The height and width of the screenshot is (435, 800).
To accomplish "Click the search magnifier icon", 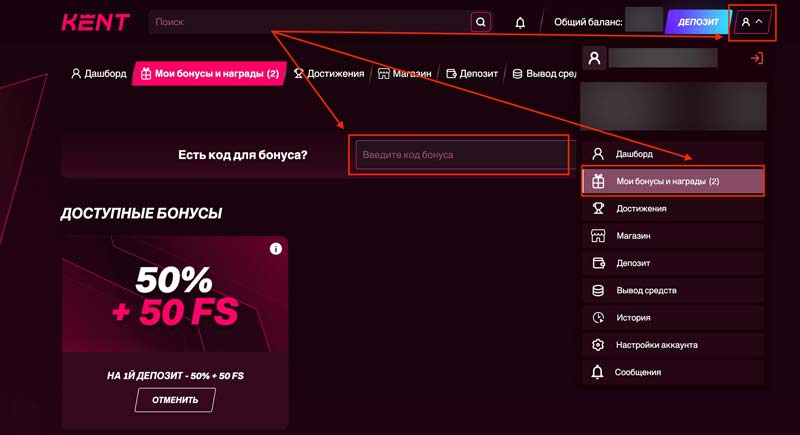I will 480,22.
